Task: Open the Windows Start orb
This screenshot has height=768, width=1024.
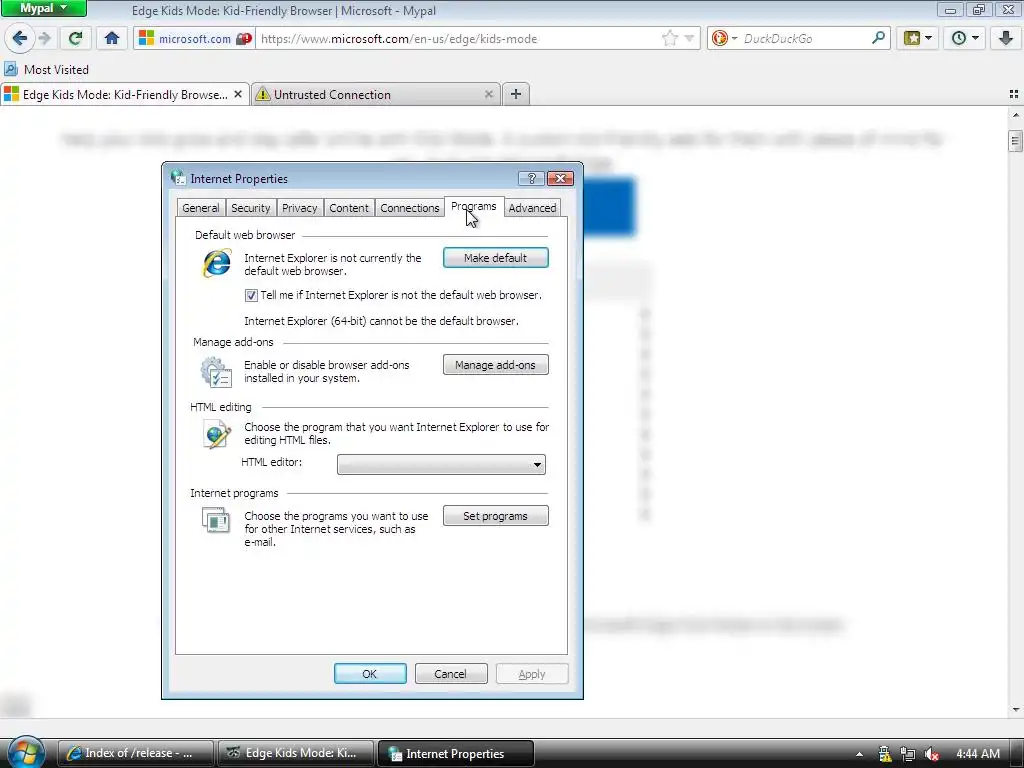Action: click(x=25, y=752)
